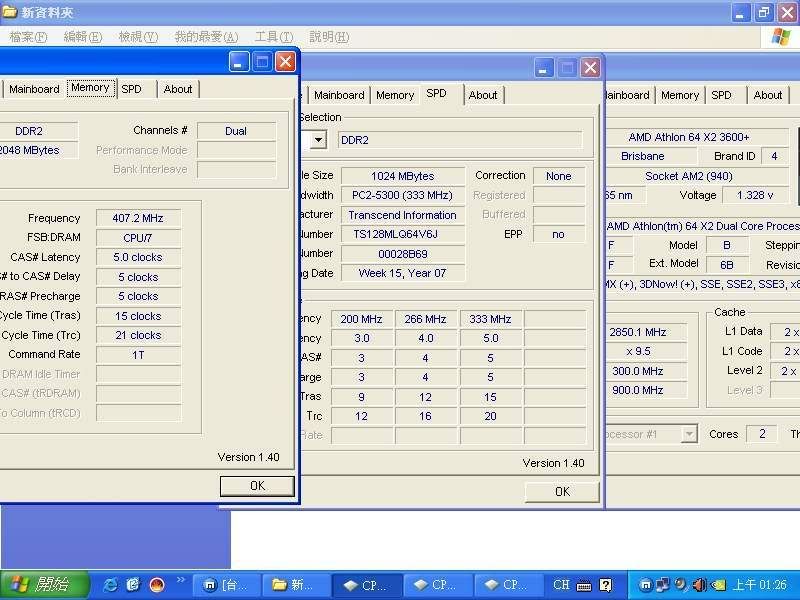Select the active Memory tab showing timings
The width and height of the screenshot is (800, 600).
pos(90,88)
